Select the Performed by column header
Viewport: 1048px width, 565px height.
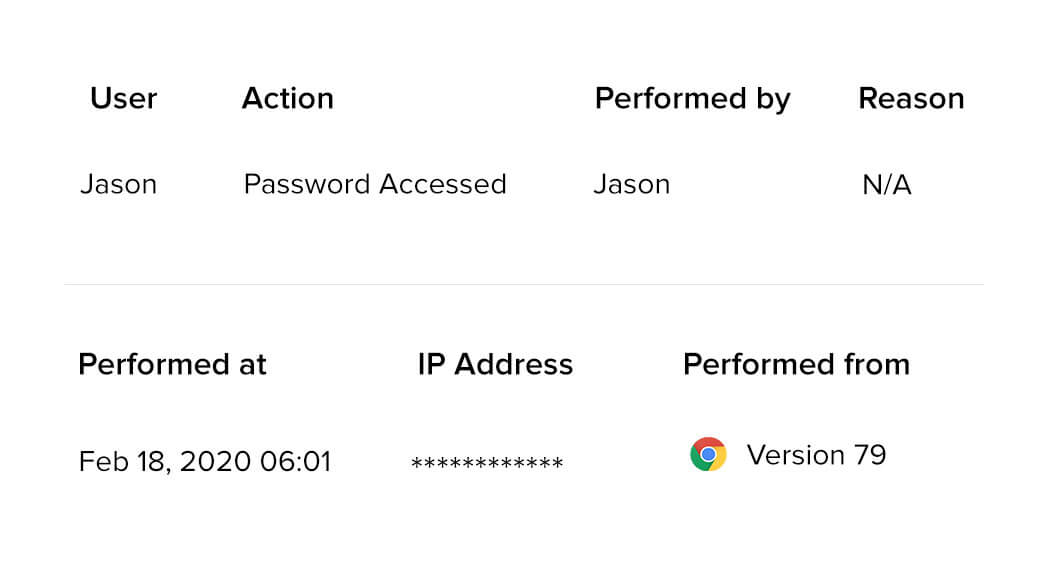tap(692, 98)
